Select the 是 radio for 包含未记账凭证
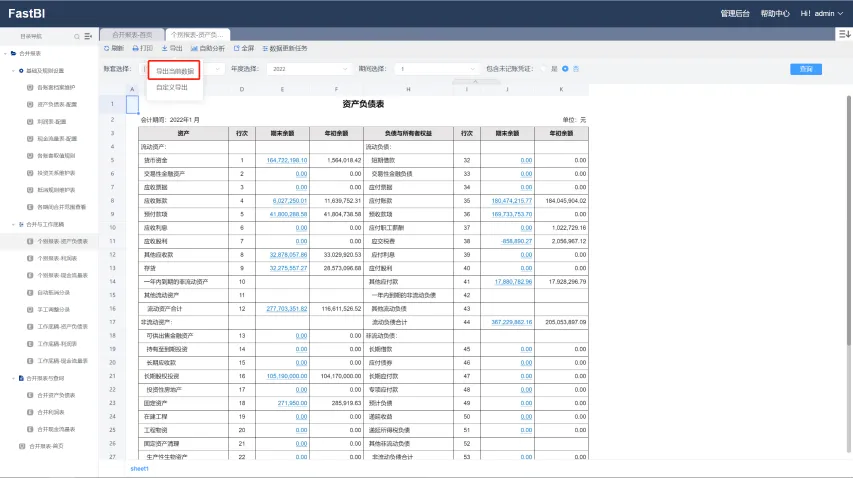The image size is (853, 478). point(543,69)
